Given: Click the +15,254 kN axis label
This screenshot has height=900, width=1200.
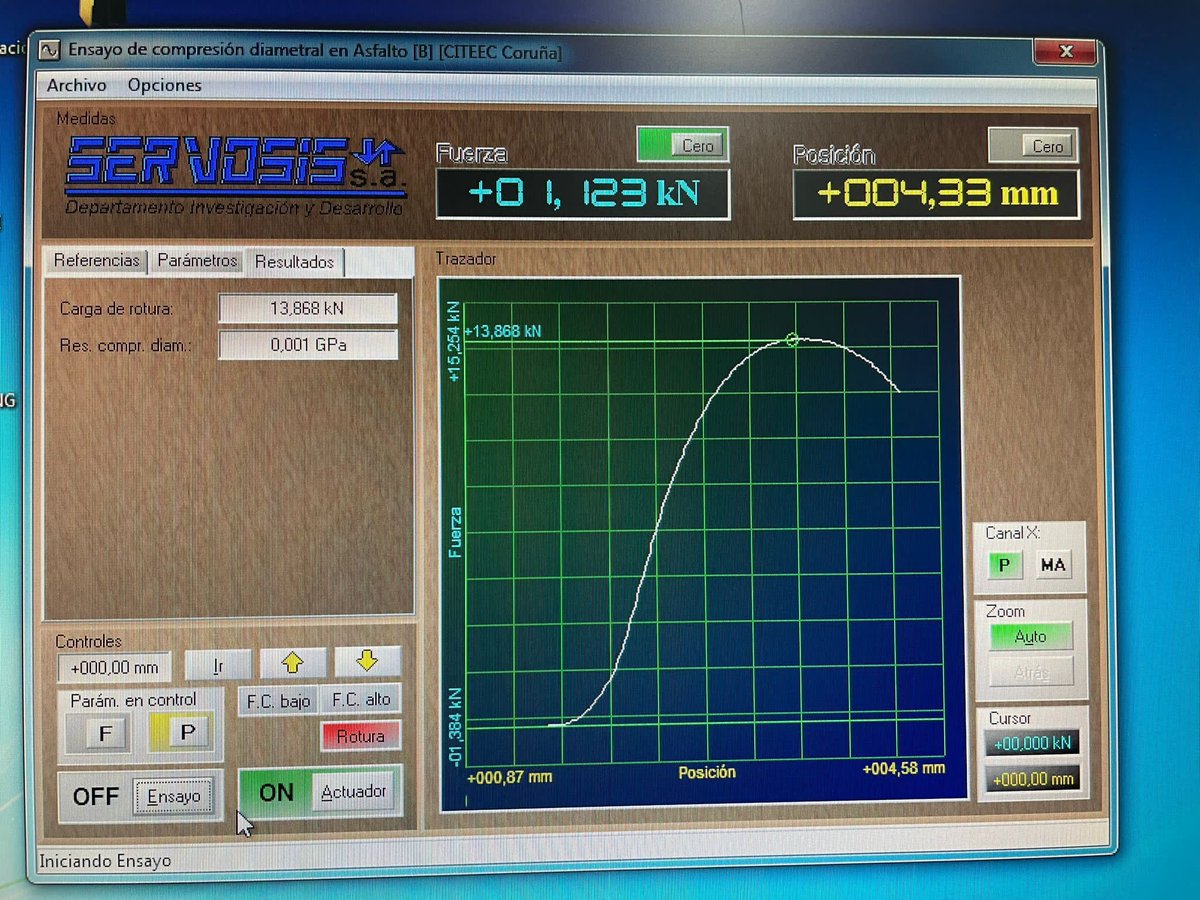Looking at the screenshot, I should tap(456, 342).
